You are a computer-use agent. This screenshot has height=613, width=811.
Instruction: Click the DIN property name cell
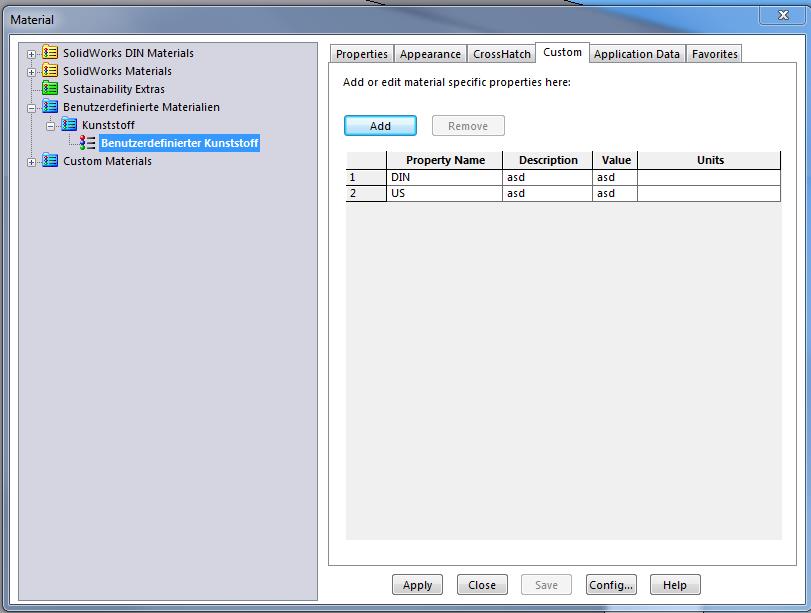coord(445,177)
